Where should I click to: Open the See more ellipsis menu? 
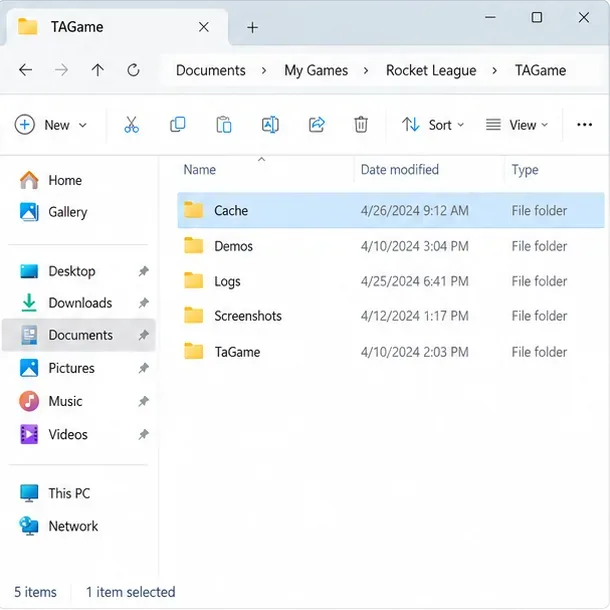(x=584, y=125)
